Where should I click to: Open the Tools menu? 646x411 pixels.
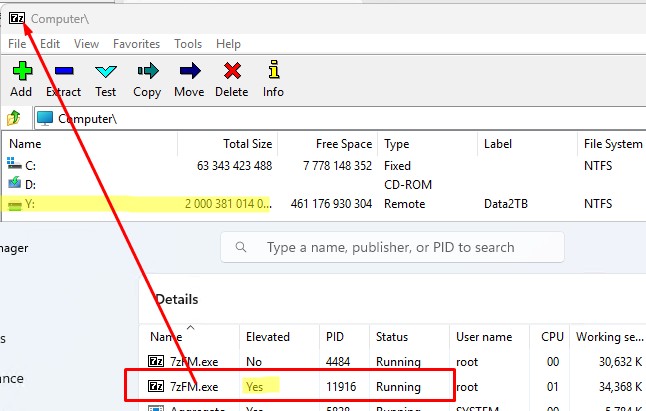188,44
